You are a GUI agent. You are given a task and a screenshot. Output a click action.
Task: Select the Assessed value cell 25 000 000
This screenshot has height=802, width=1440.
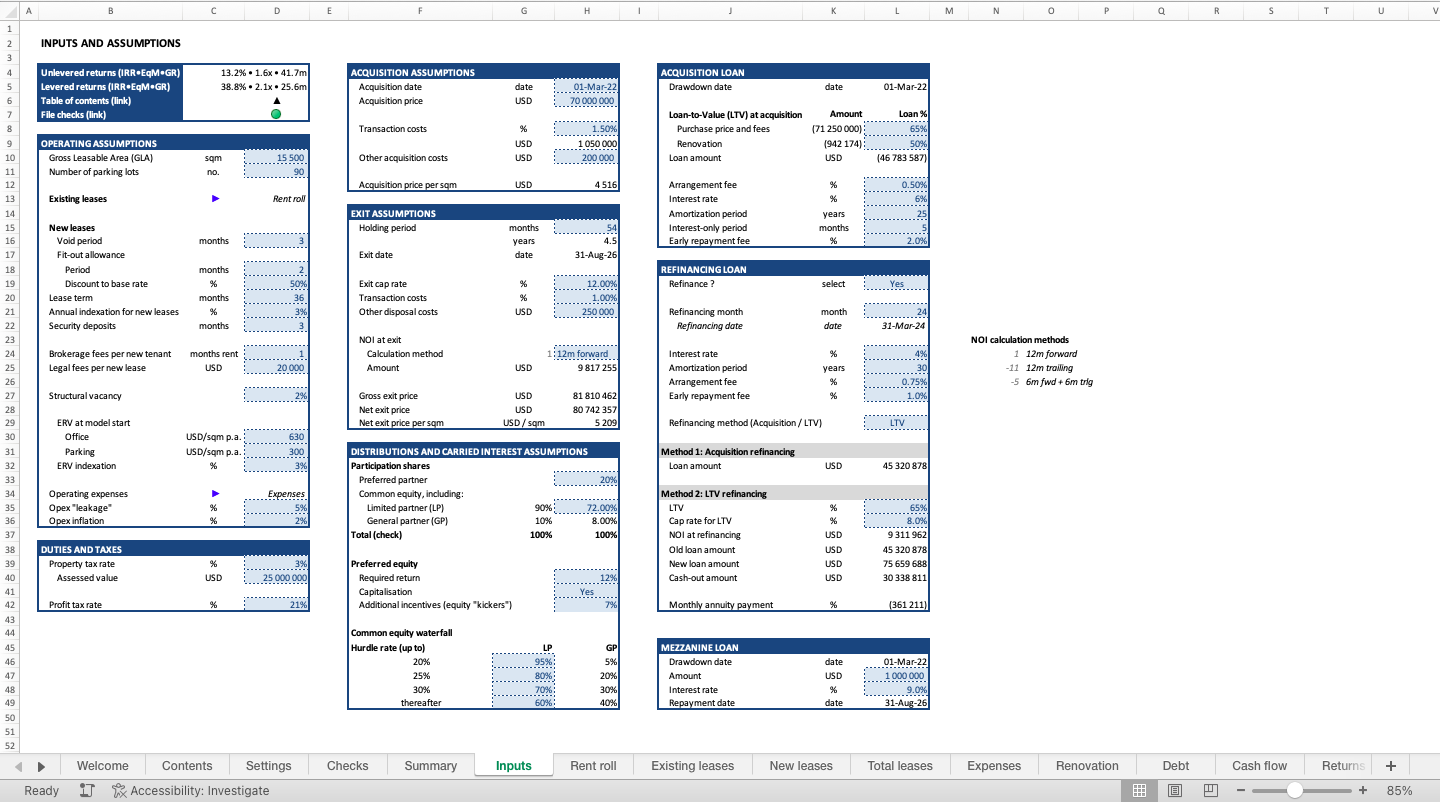[x=276, y=578]
